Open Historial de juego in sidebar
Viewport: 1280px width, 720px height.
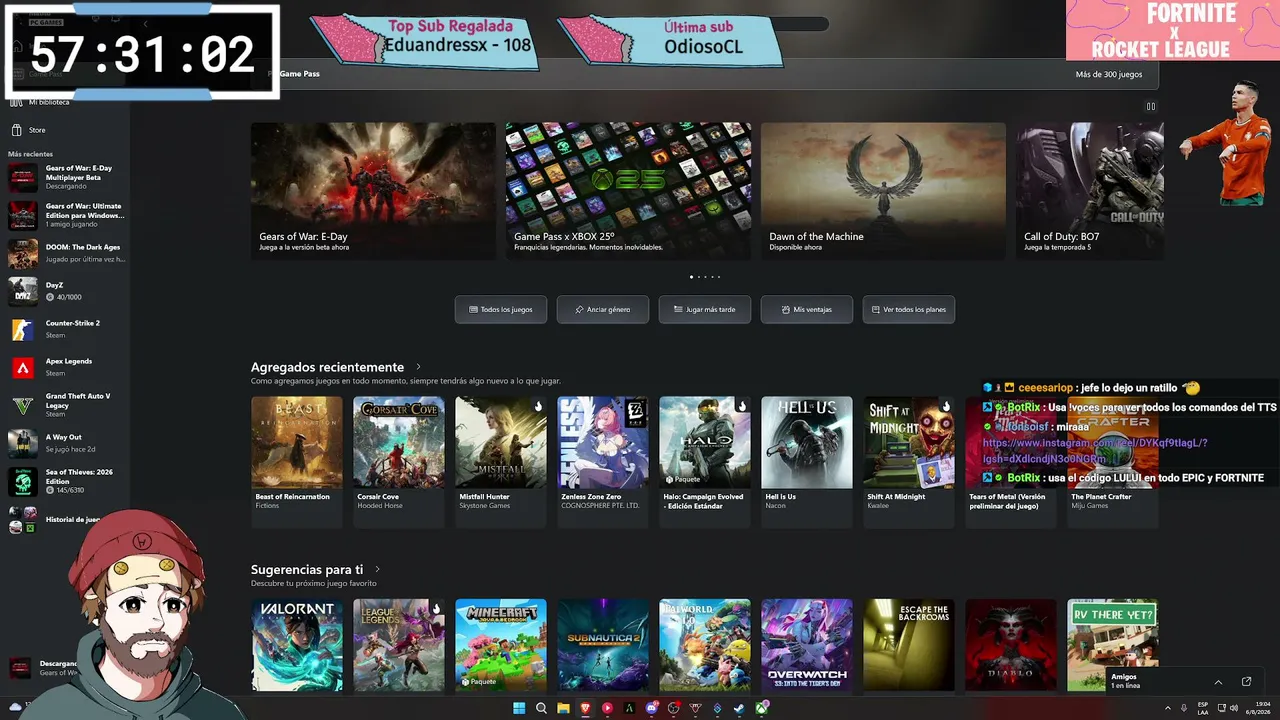point(65,520)
